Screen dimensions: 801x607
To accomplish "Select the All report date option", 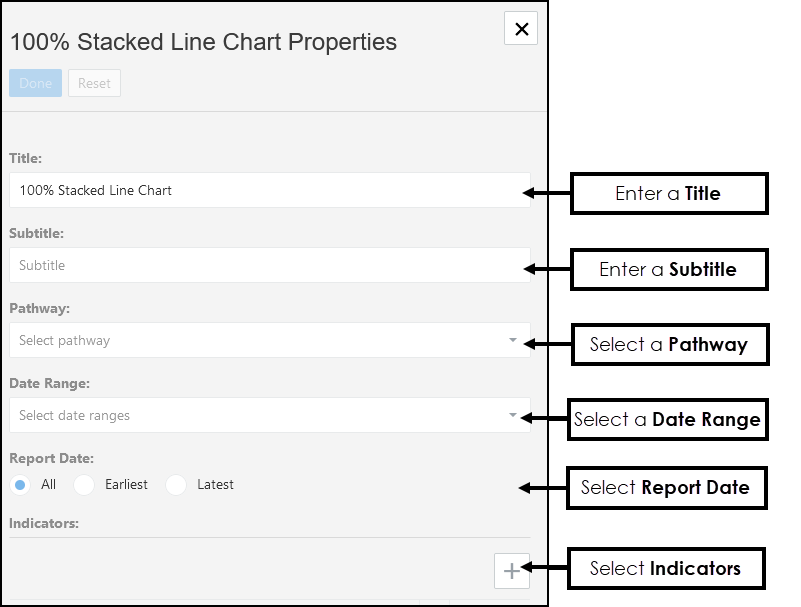I will point(21,485).
